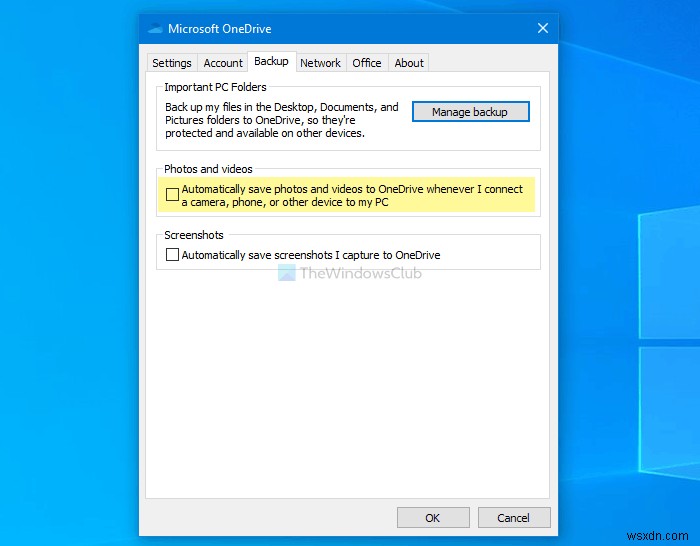The image size is (700, 546).
Task: Tick automatically save screenshots to OneDrive
Action: [x=172, y=254]
